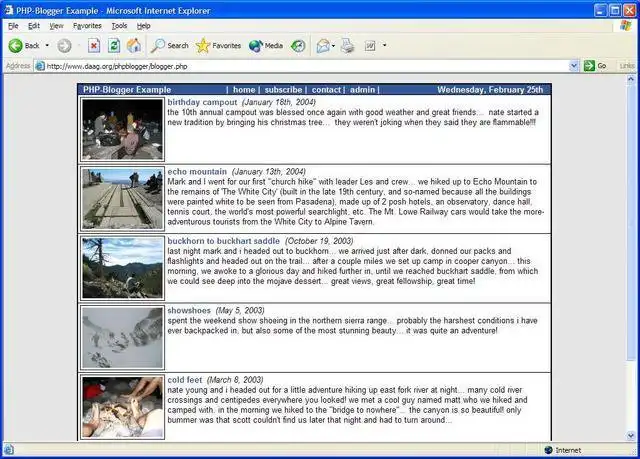
Task: Click the scrollbar up arrow
Action: pos(631,79)
